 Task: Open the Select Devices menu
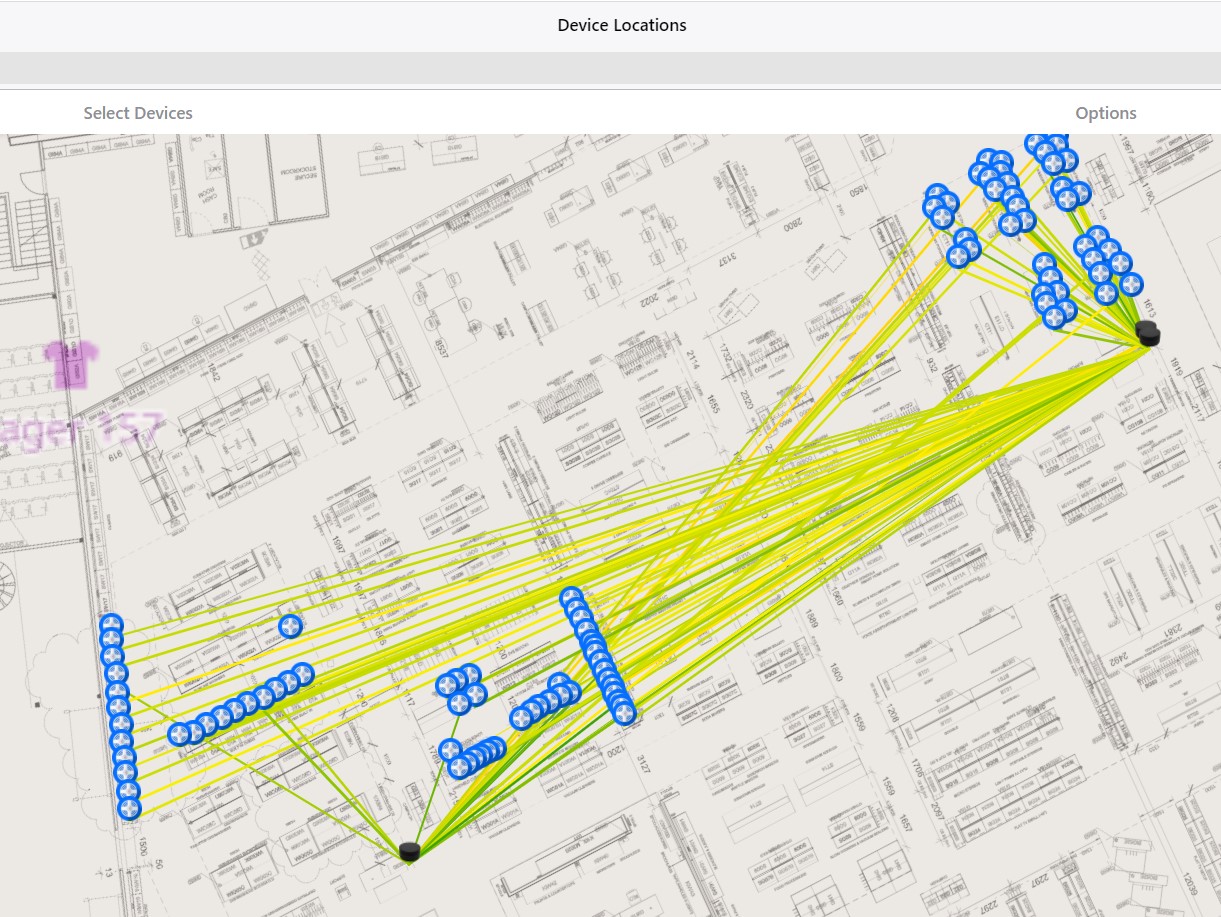point(138,113)
